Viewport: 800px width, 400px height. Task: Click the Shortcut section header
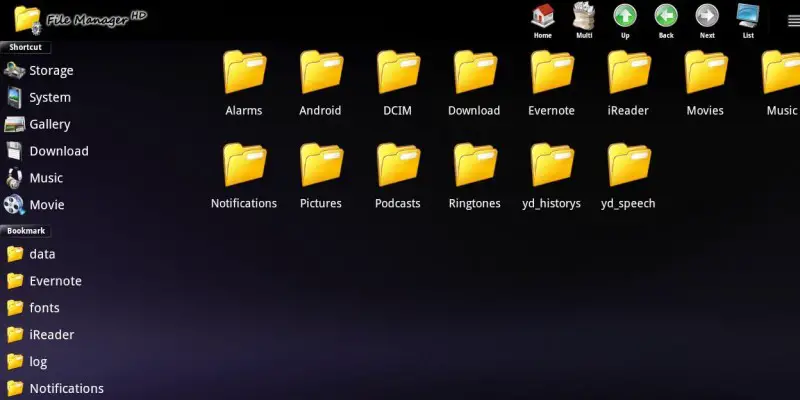click(26, 47)
